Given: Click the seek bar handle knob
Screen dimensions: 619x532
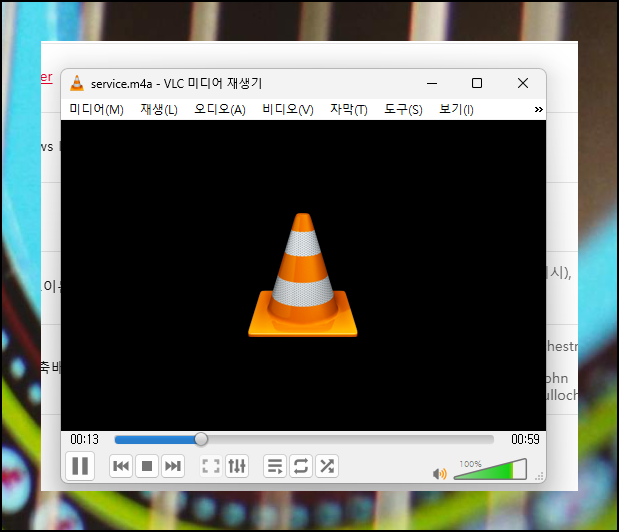Looking at the screenshot, I should (201, 439).
